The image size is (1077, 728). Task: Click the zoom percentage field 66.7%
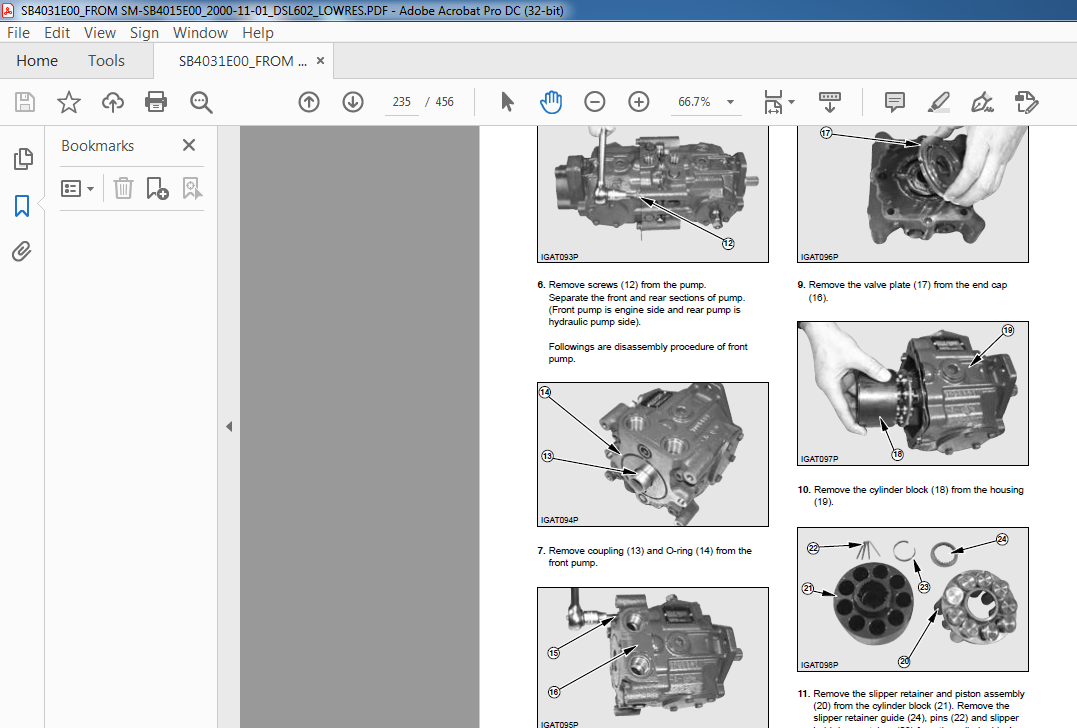pyautogui.click(x=694, y=102)
